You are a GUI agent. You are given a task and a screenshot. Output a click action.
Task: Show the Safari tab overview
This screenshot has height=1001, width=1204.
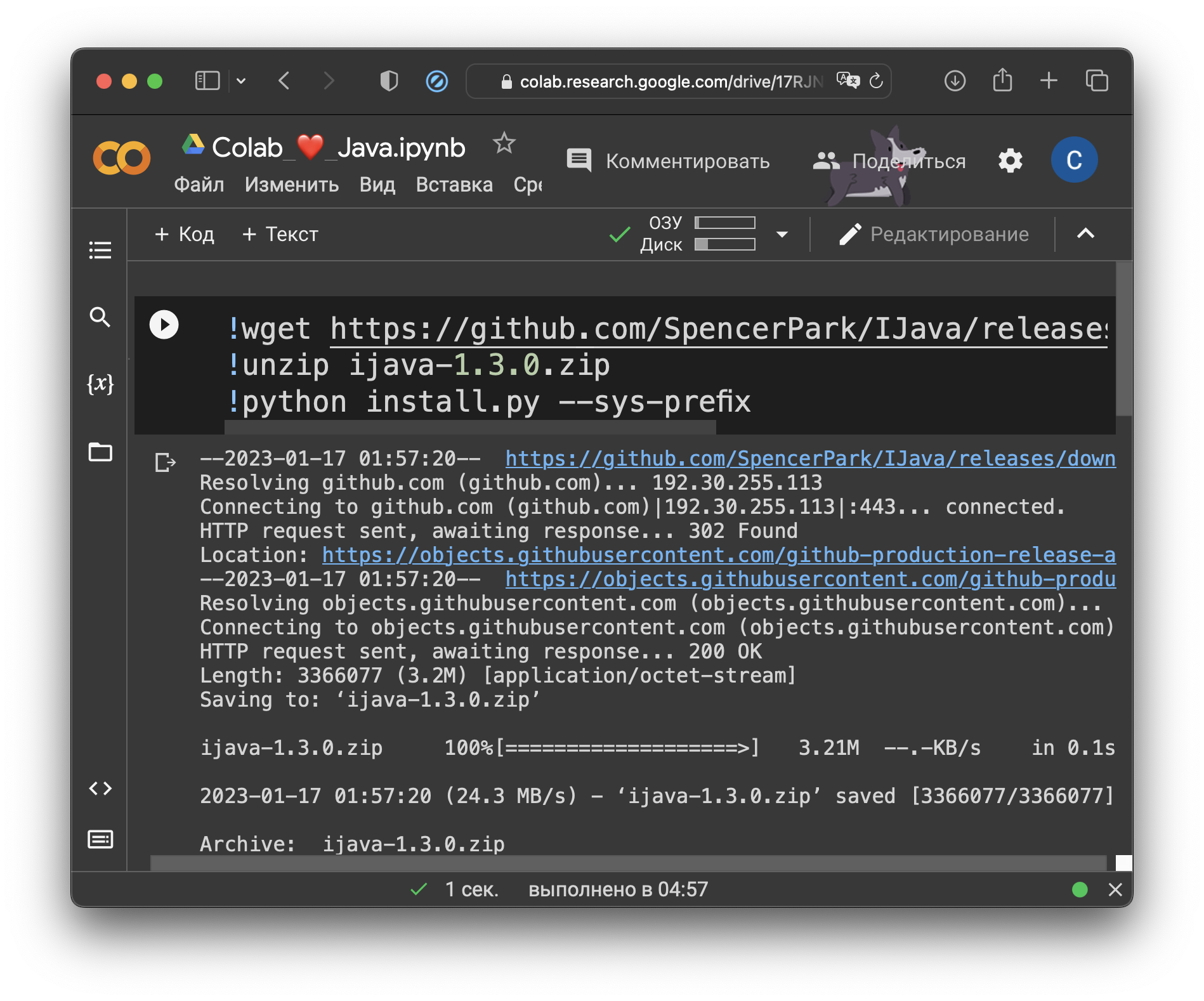[1097, 81]
